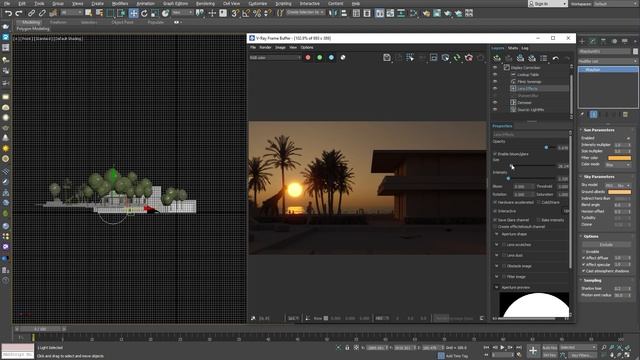Image resolution: width=640 pixels, height=360 pixels.
Task: Toggle the 3D Snaps icon
Action: 235,13
